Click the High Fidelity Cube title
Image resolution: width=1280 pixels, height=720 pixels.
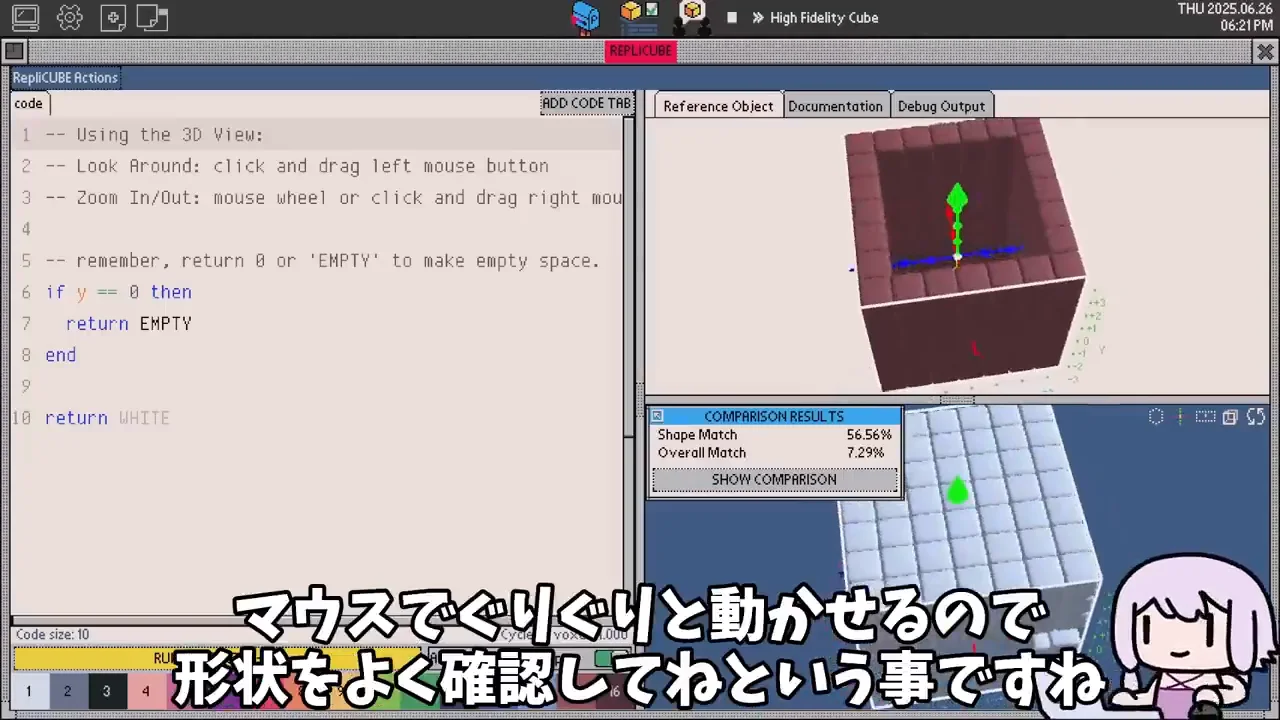click(x=824, y=18)
